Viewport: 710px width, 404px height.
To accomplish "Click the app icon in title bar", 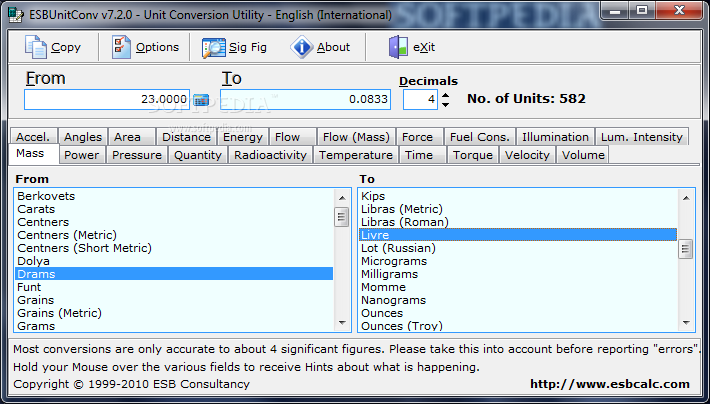I will point(16,15).
